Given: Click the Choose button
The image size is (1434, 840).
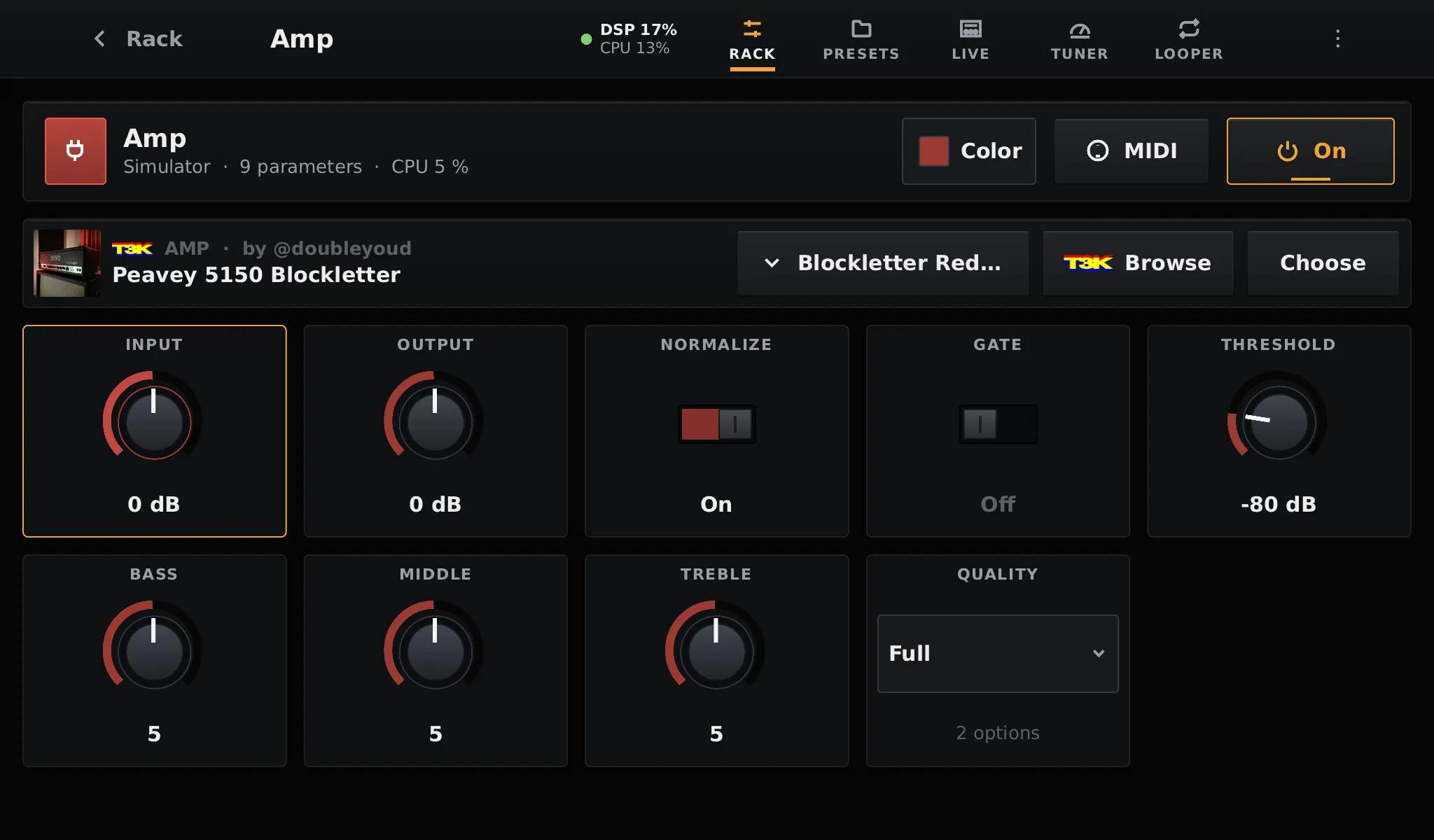Looking at the screenshot, I should (1323, 263).
